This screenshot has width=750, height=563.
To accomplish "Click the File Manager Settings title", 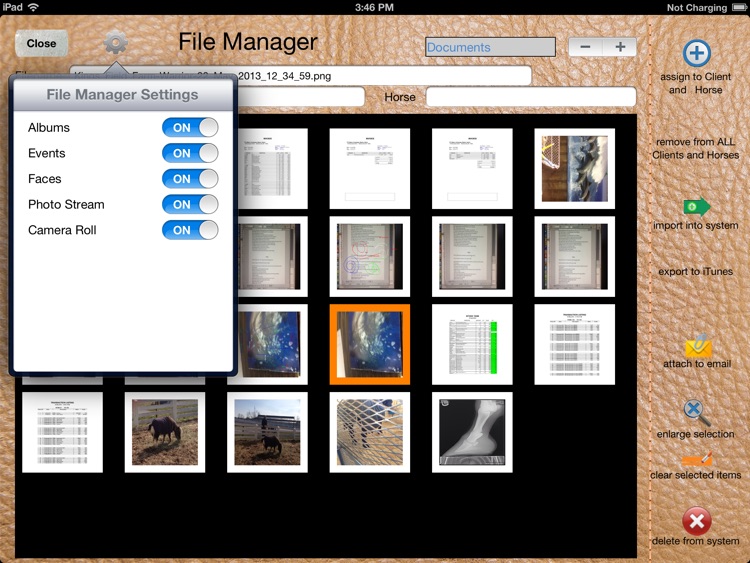I will [122, 95].
